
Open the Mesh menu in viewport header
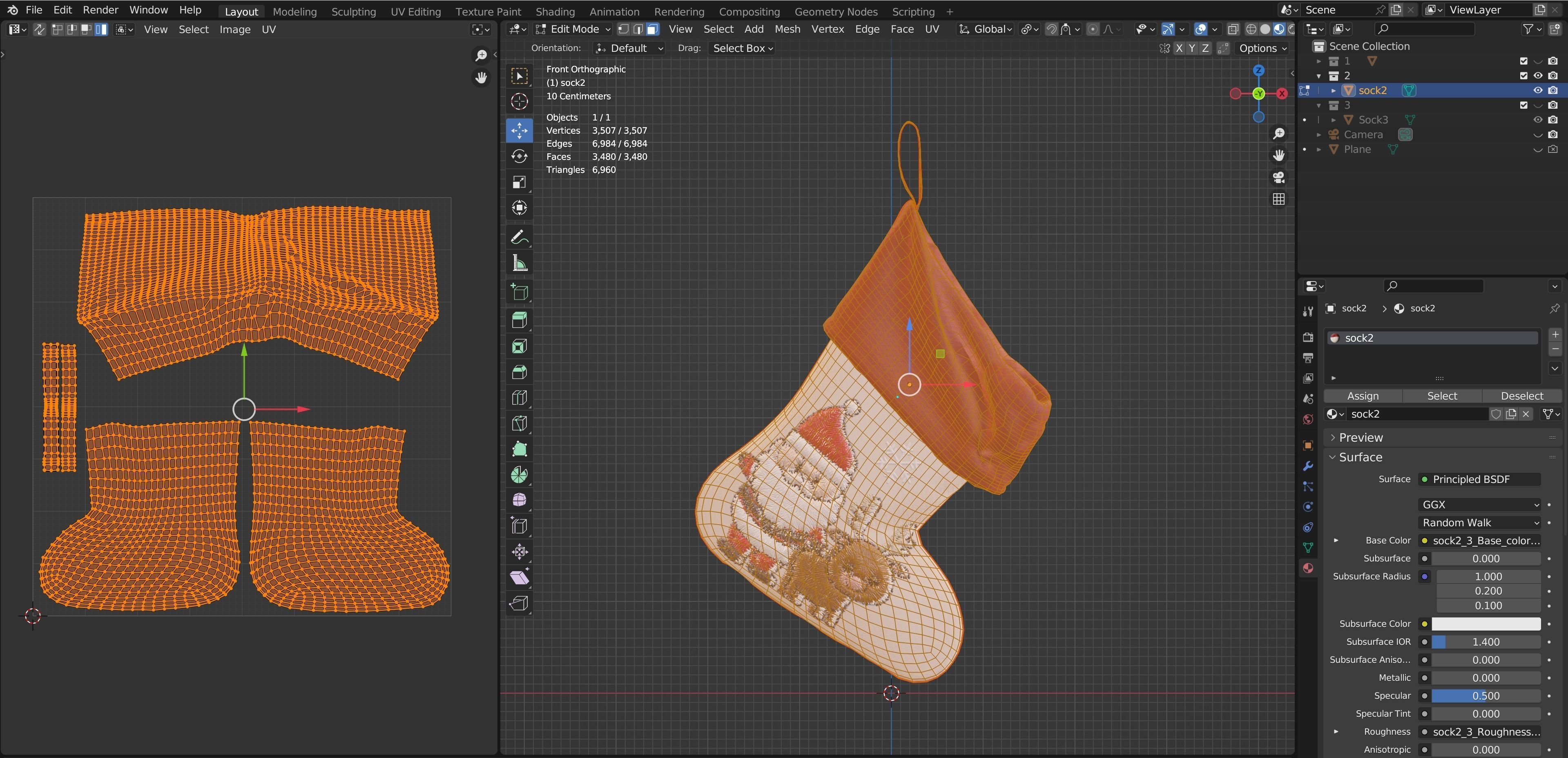pos(787,29)
